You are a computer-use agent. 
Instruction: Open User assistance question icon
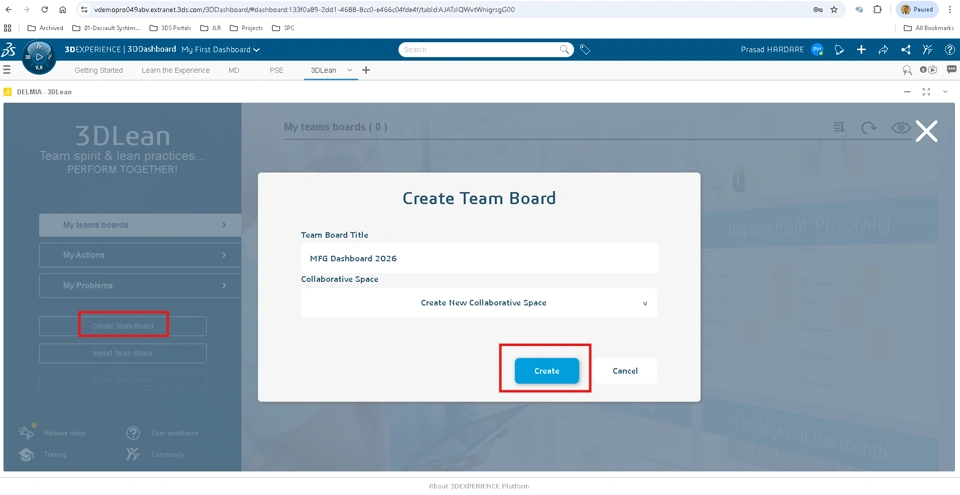pos(133,433)
